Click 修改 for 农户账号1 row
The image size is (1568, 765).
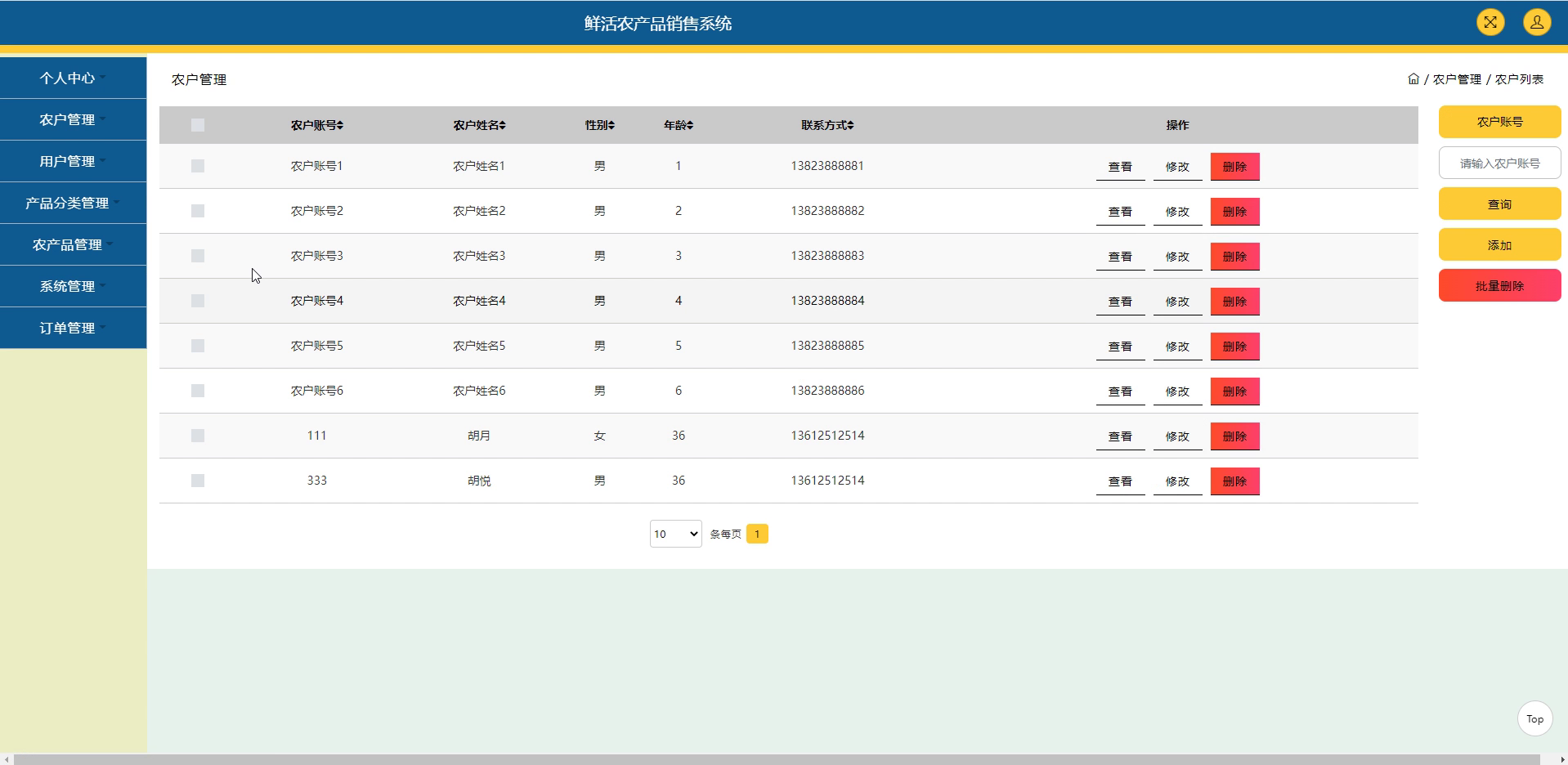[x=1177, y=167]
